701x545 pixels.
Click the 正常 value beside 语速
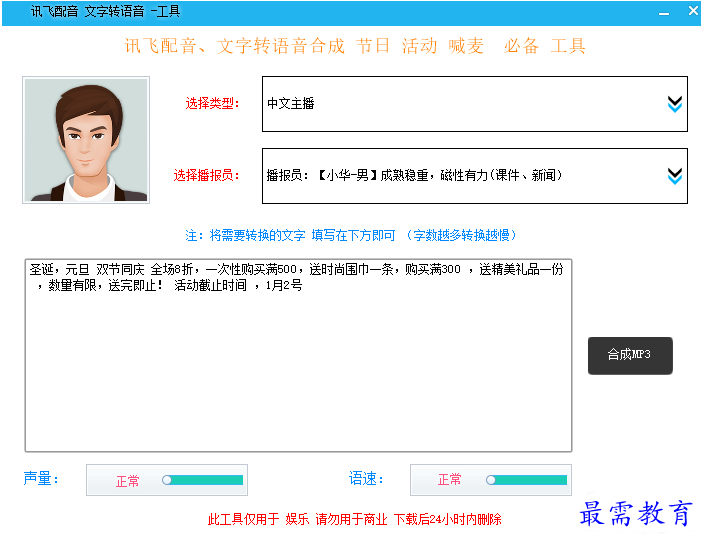(x=450, y=480)
